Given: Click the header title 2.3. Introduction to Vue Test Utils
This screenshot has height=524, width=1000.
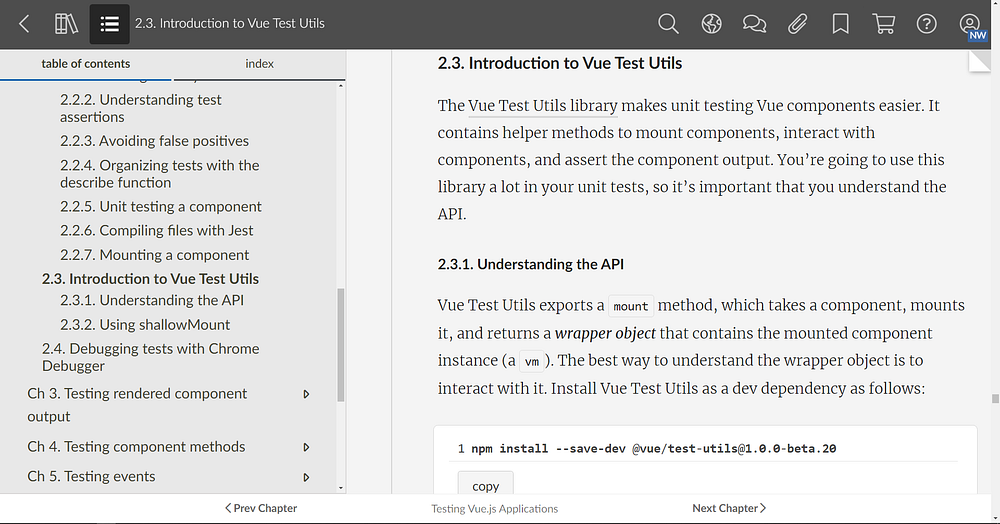Looking at the screenshot, I should coord(230,24).
